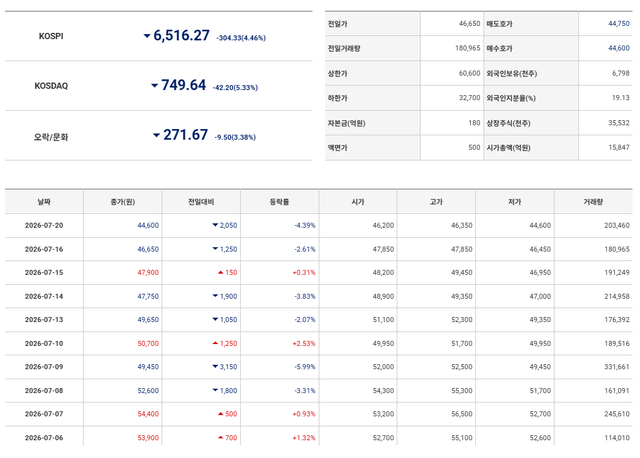Select the date 2026-07-08 cell
Screen dimensions: 640x458
pyautogui.click(x=44, y=391)
